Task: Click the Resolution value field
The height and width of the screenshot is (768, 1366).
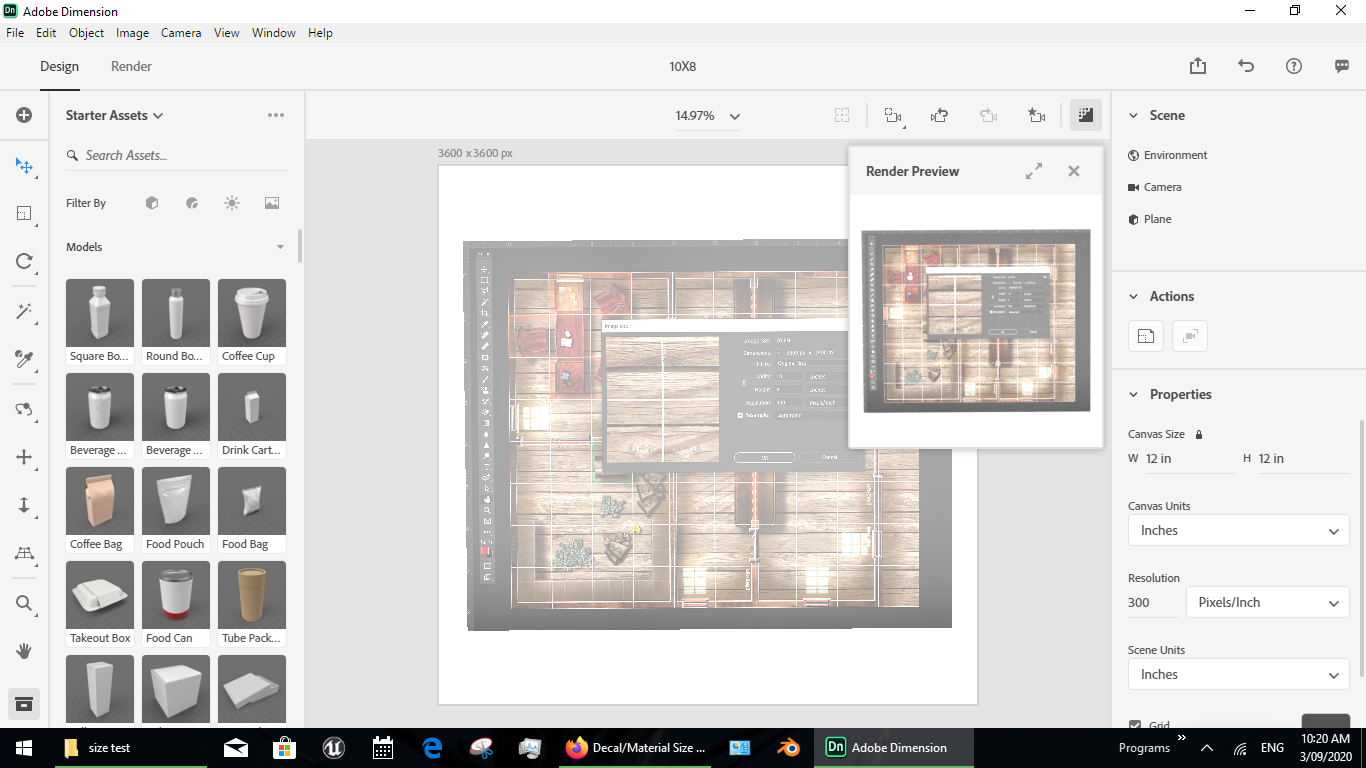Action: point(1153,602)
